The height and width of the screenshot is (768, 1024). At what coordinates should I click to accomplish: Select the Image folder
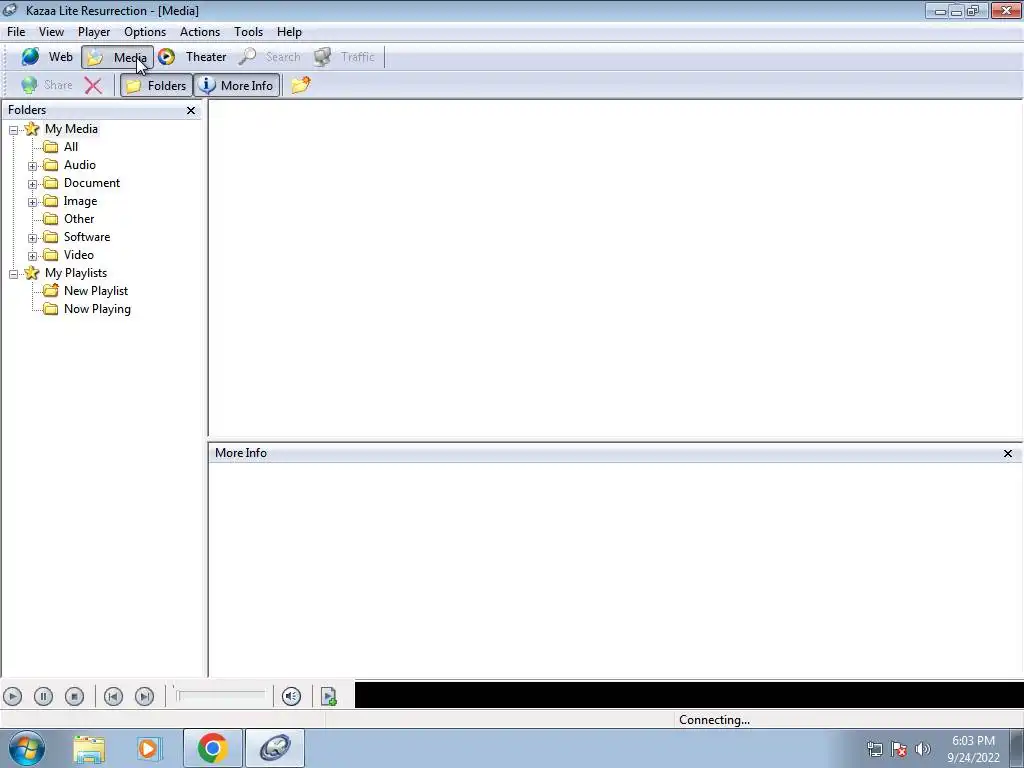coord(80,201)
